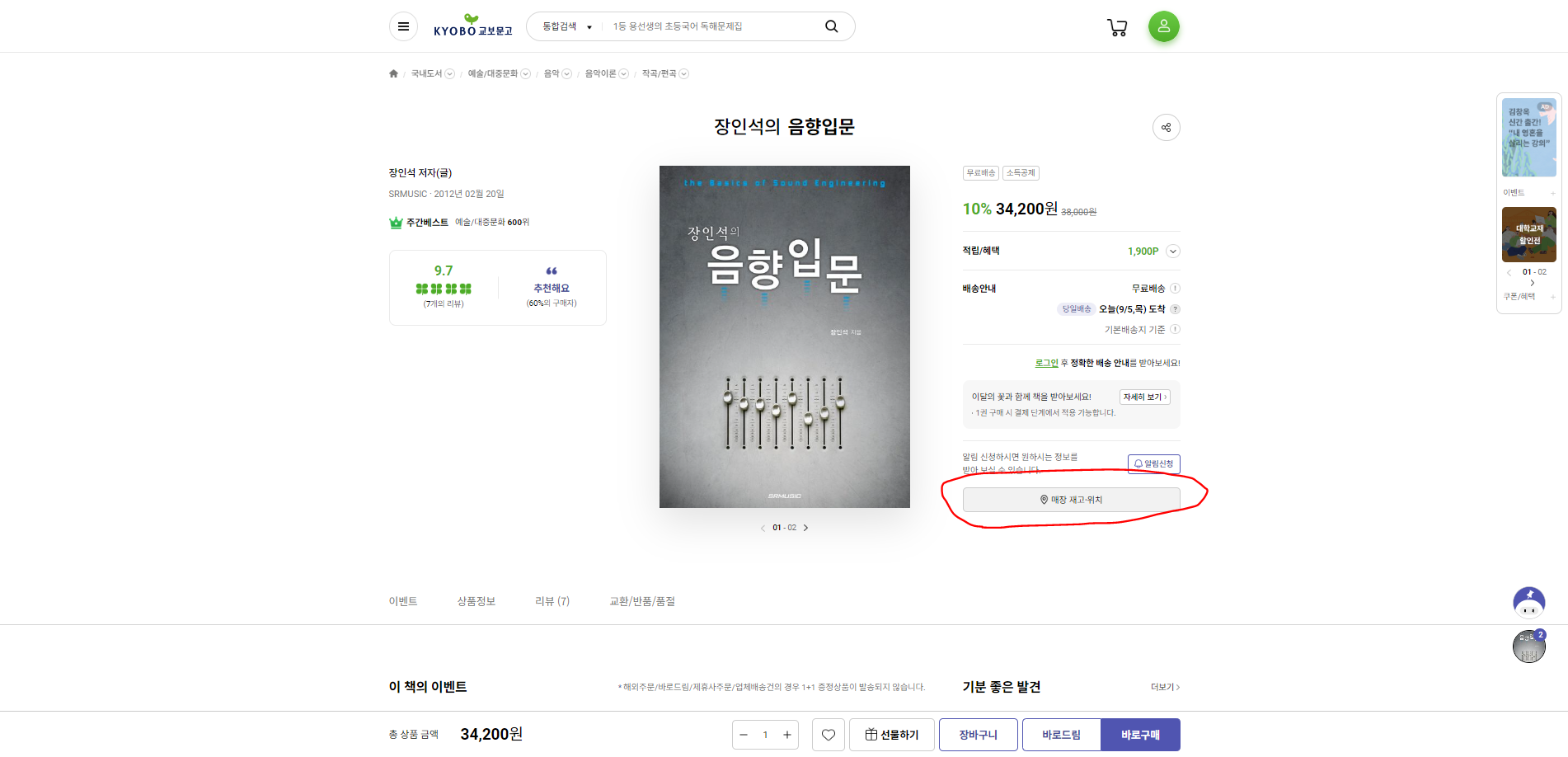Click the circled 매장 재고·위치 button
The height and width of the screenshot is (757, 1568).
click(x=1072, y=499)
